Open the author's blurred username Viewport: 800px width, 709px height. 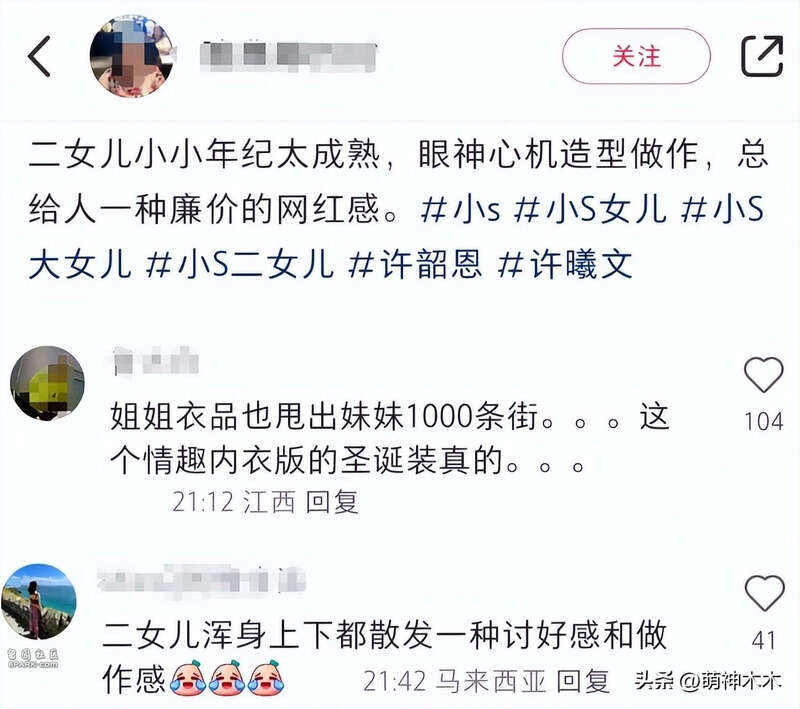pyautogui.click(x=288, y=56)
